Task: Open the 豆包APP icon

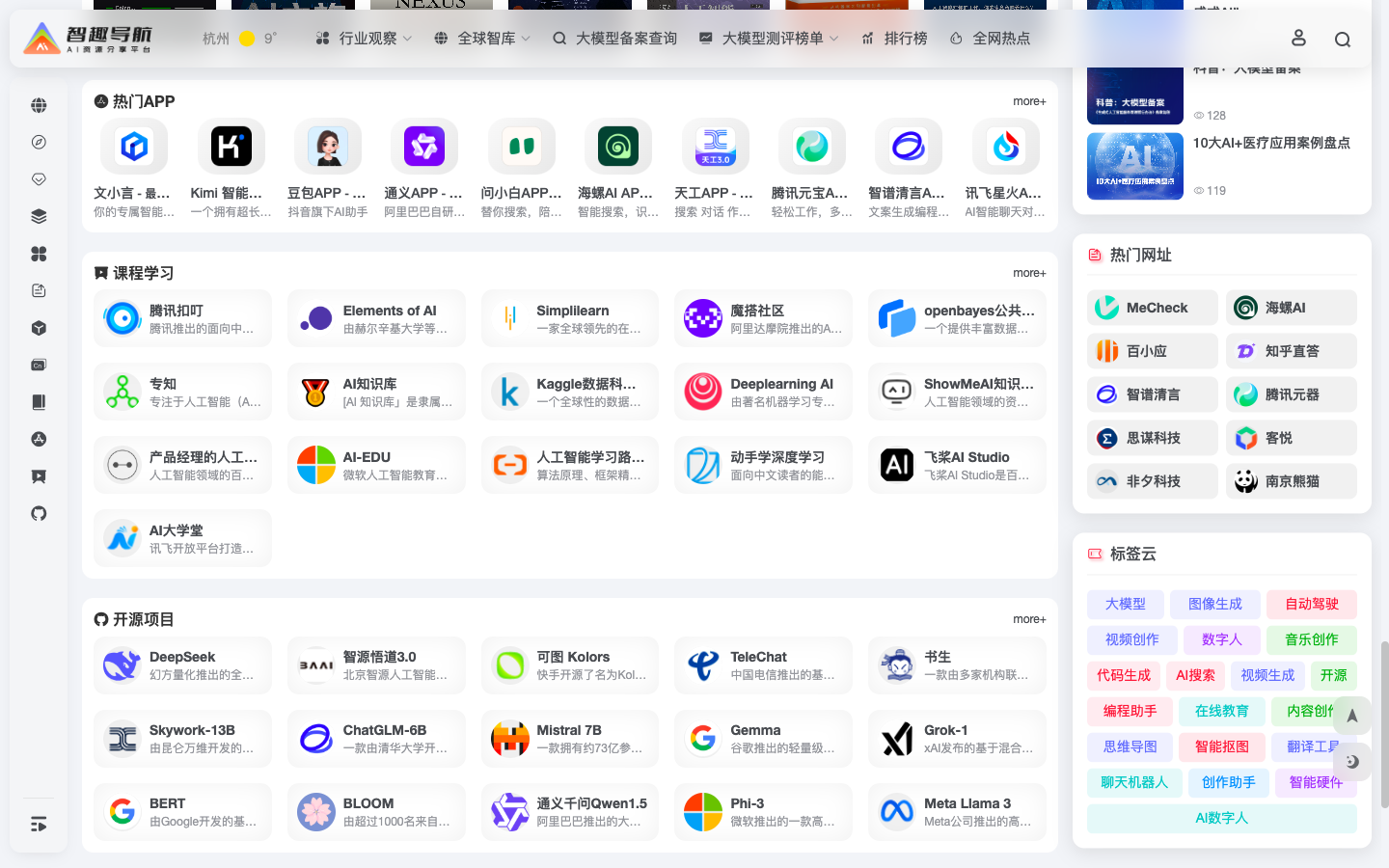Action: click(328, 147)
